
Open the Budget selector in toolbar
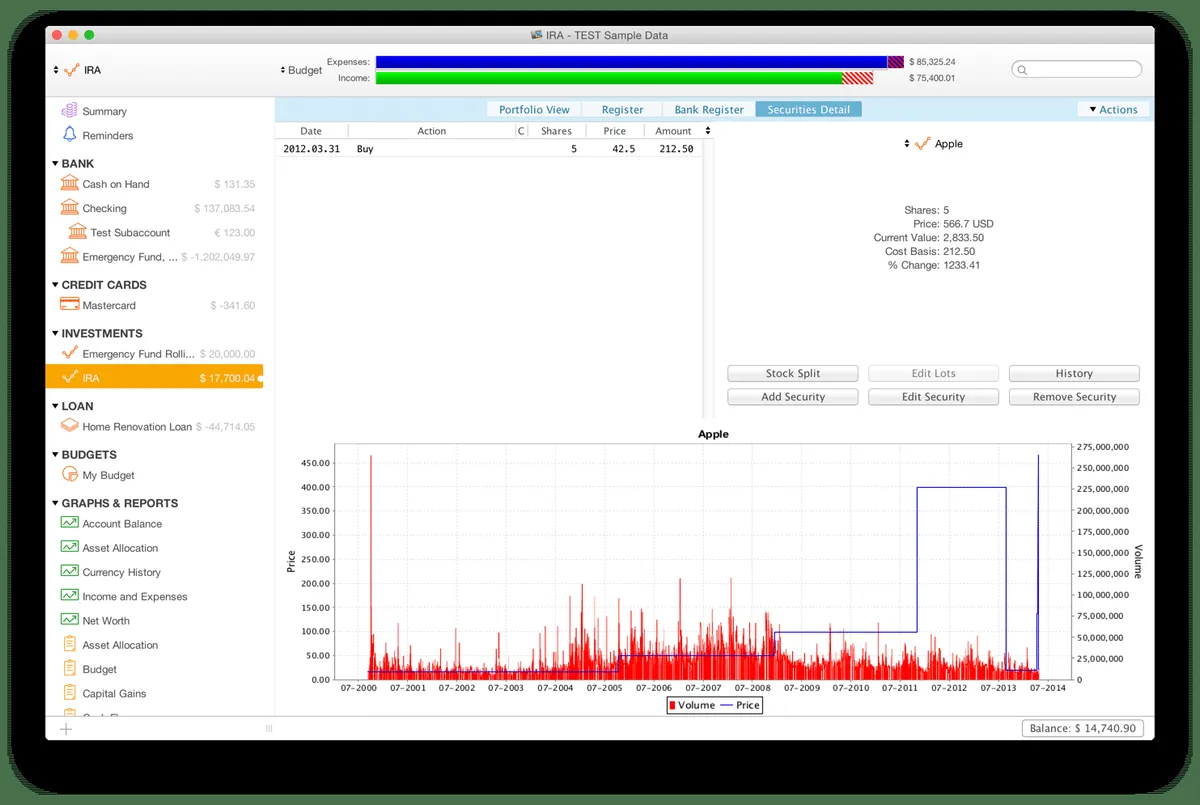pos(301,70)
